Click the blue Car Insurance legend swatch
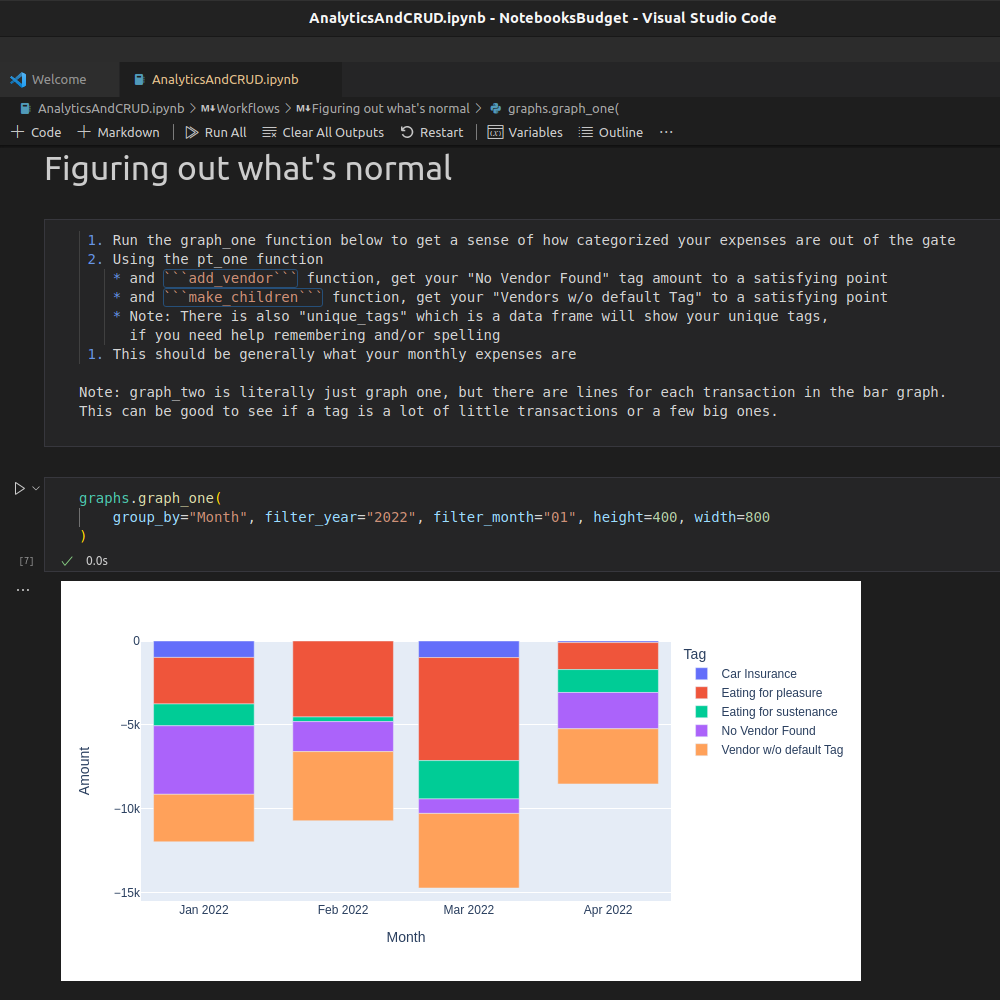The width and height of the screenshot is (1000, 1000). click(702, 674)
